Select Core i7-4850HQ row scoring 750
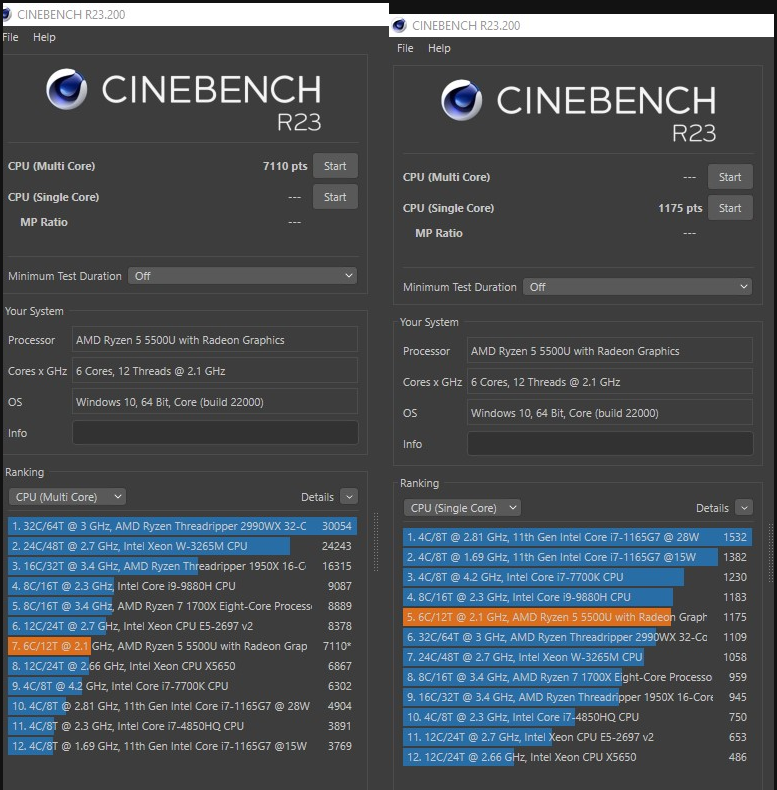 (x=577, y=717)
